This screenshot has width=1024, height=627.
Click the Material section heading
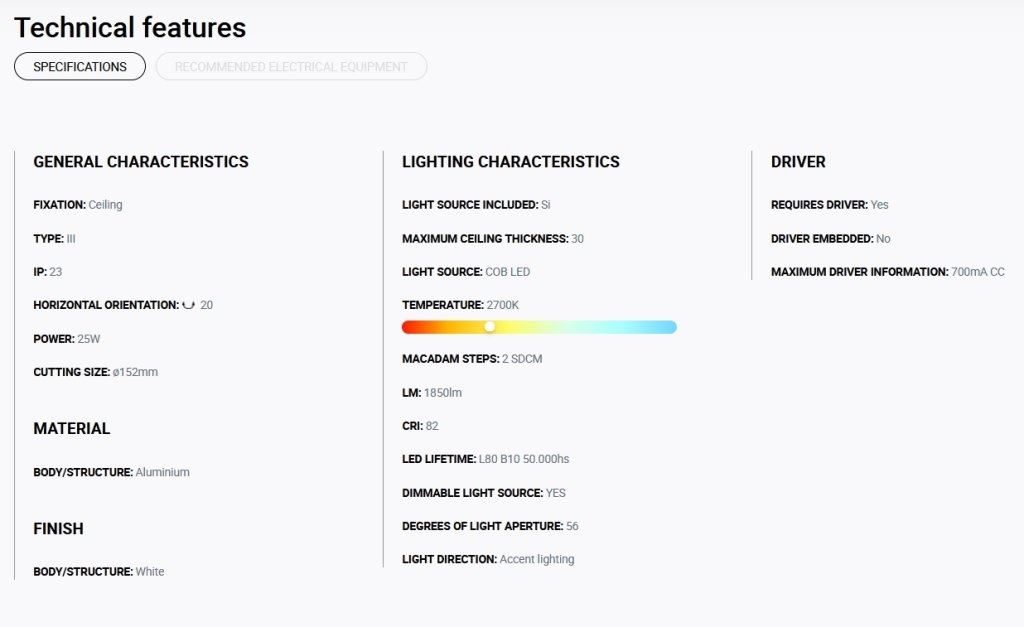coord(72,428)
